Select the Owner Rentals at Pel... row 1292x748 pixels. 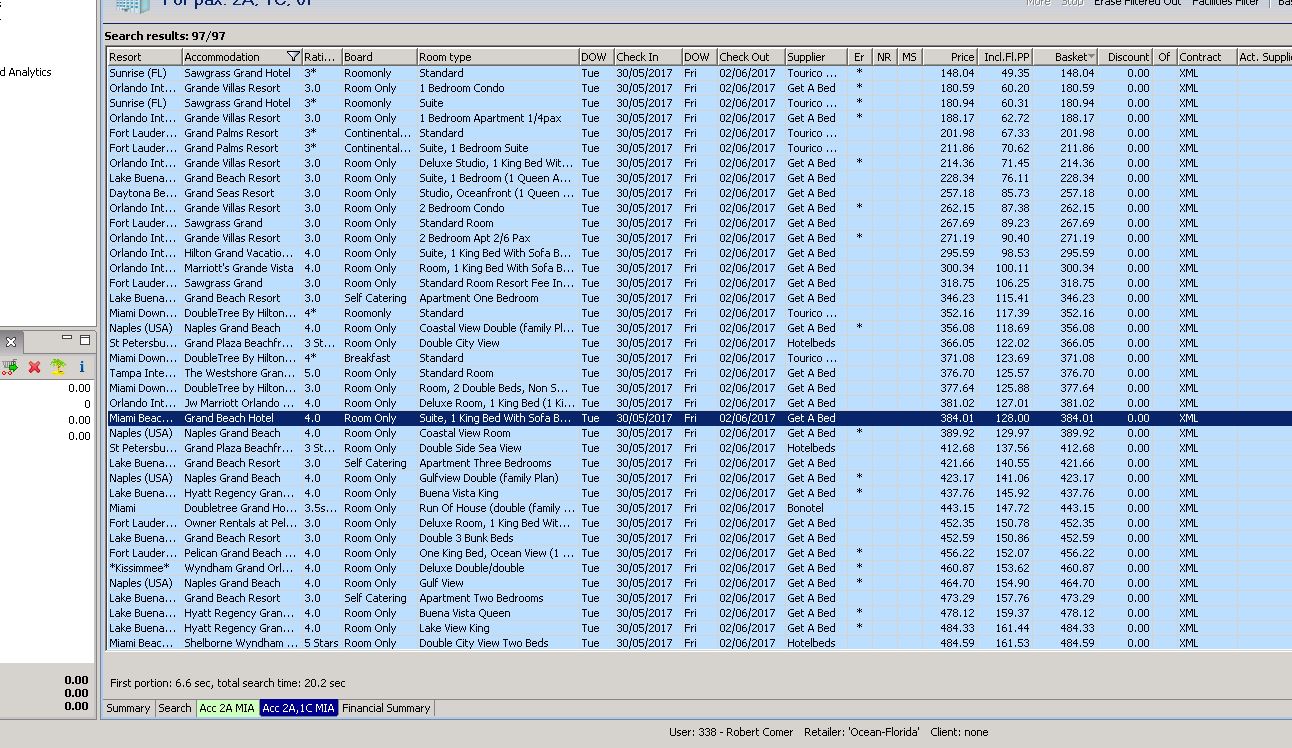click(x=699, y=523)
